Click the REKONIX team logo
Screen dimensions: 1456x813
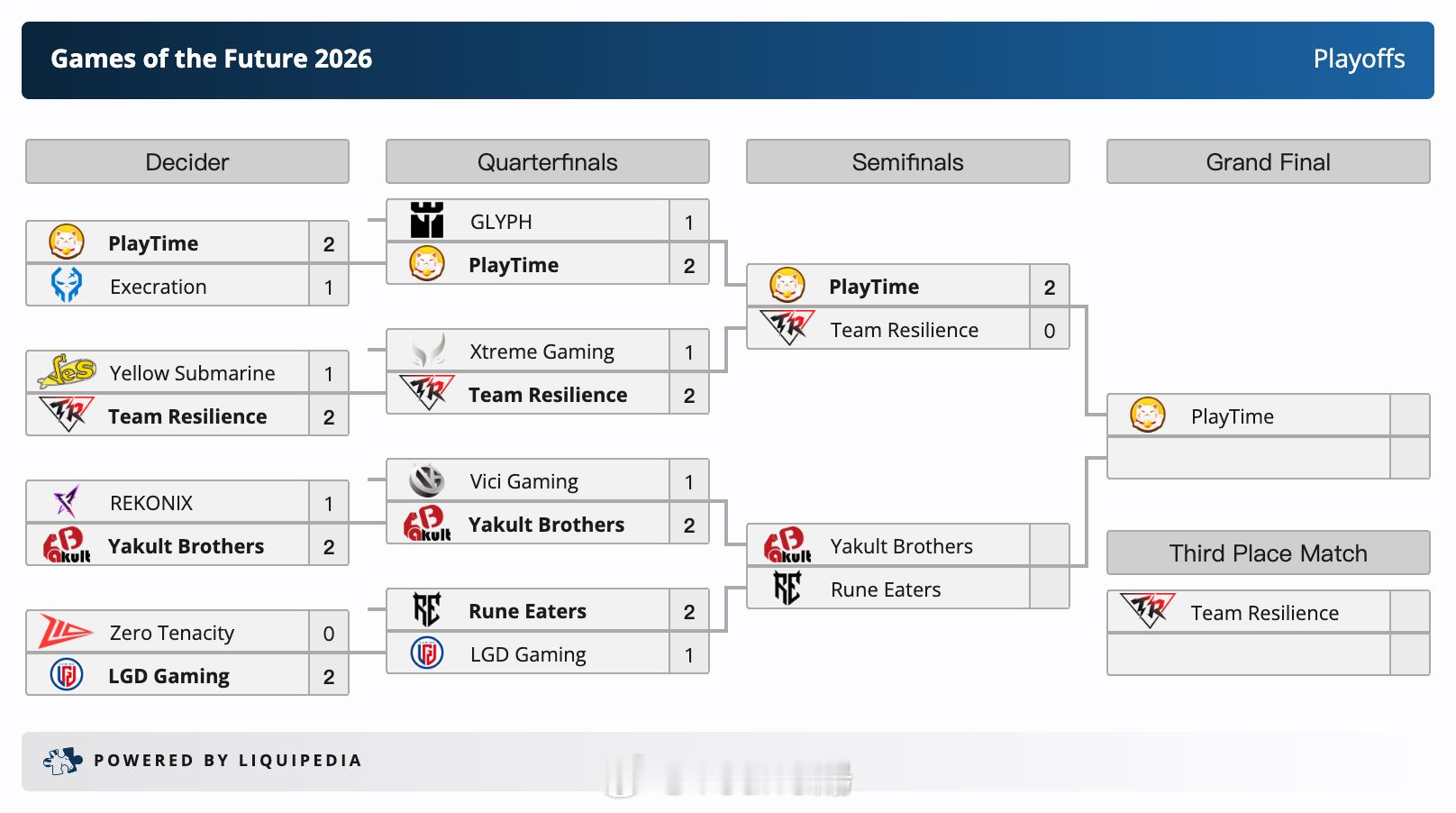click(x=67, y=502)
